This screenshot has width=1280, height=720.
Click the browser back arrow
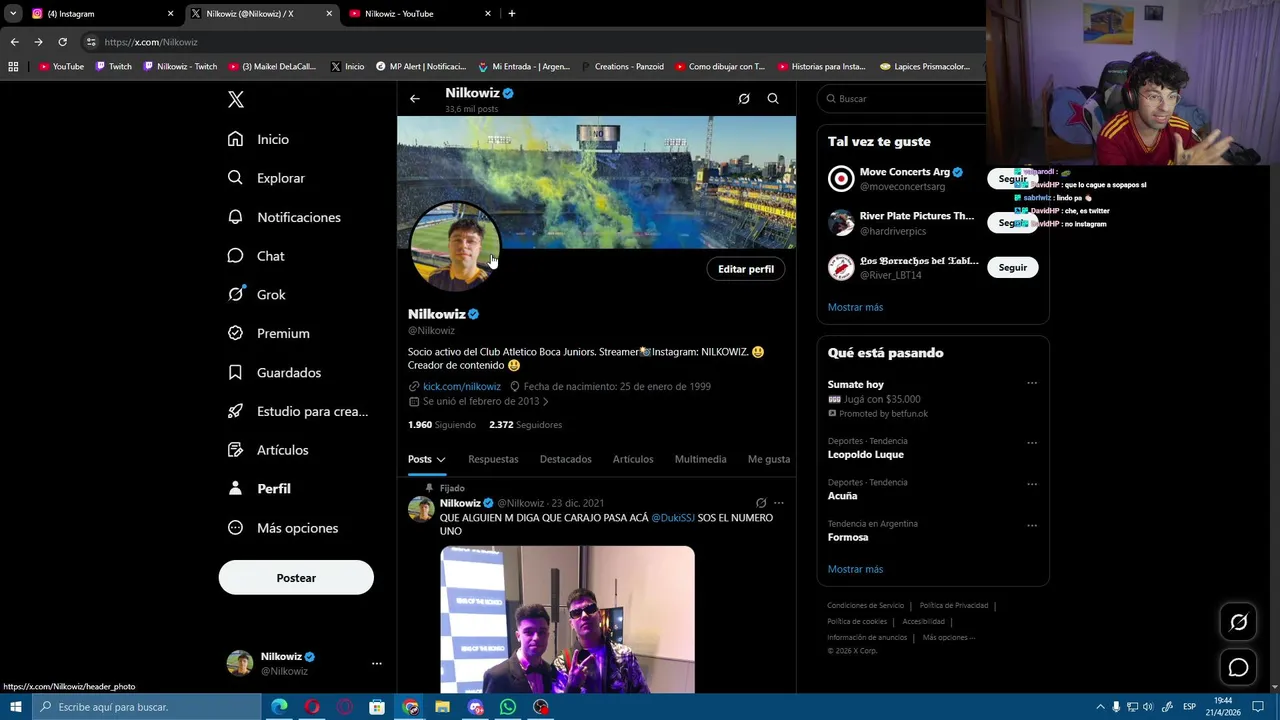click(x=14, y=42)
